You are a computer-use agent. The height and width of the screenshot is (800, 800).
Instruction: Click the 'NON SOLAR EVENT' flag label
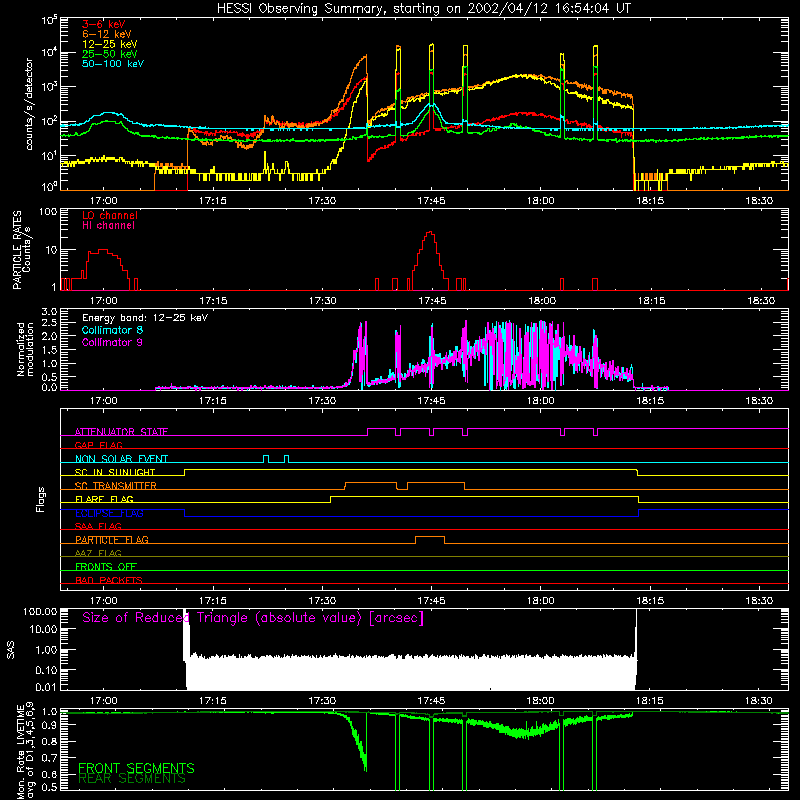pyautogui.click(x=121, y=459)
